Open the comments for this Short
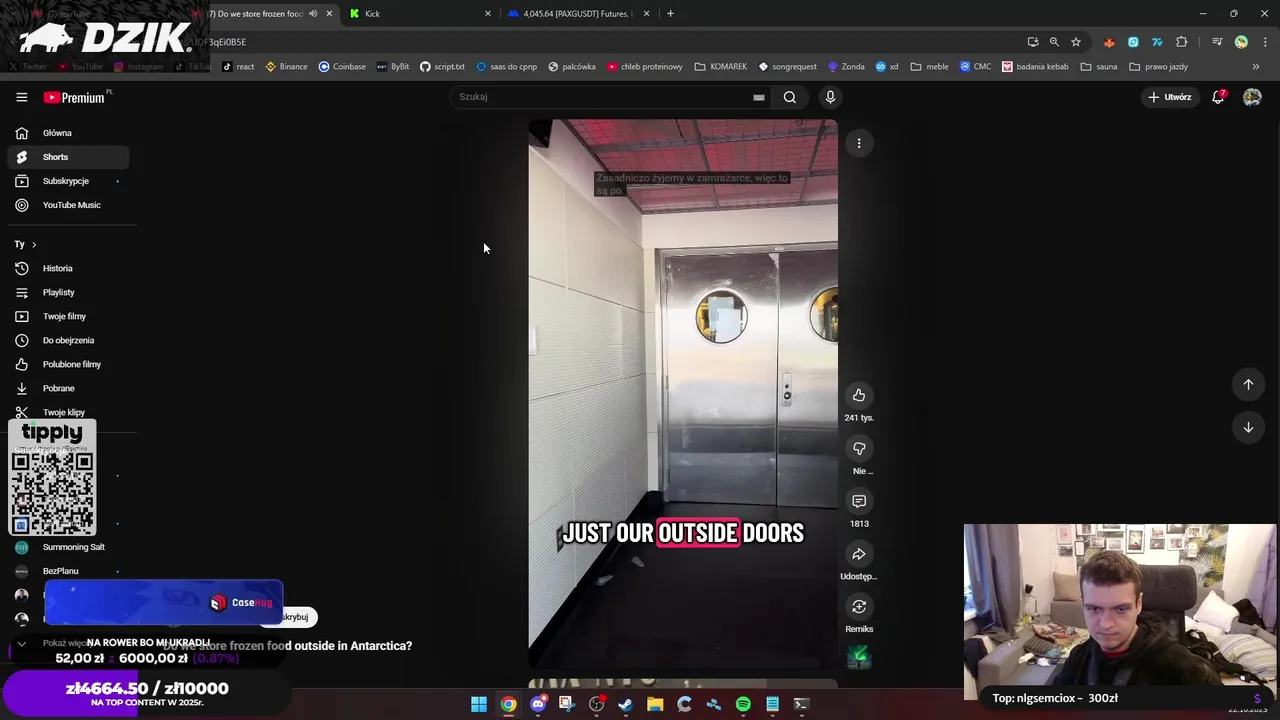The height and width of the screenshot is (720, 1280). pyautogui.click(x=859, y=501)
